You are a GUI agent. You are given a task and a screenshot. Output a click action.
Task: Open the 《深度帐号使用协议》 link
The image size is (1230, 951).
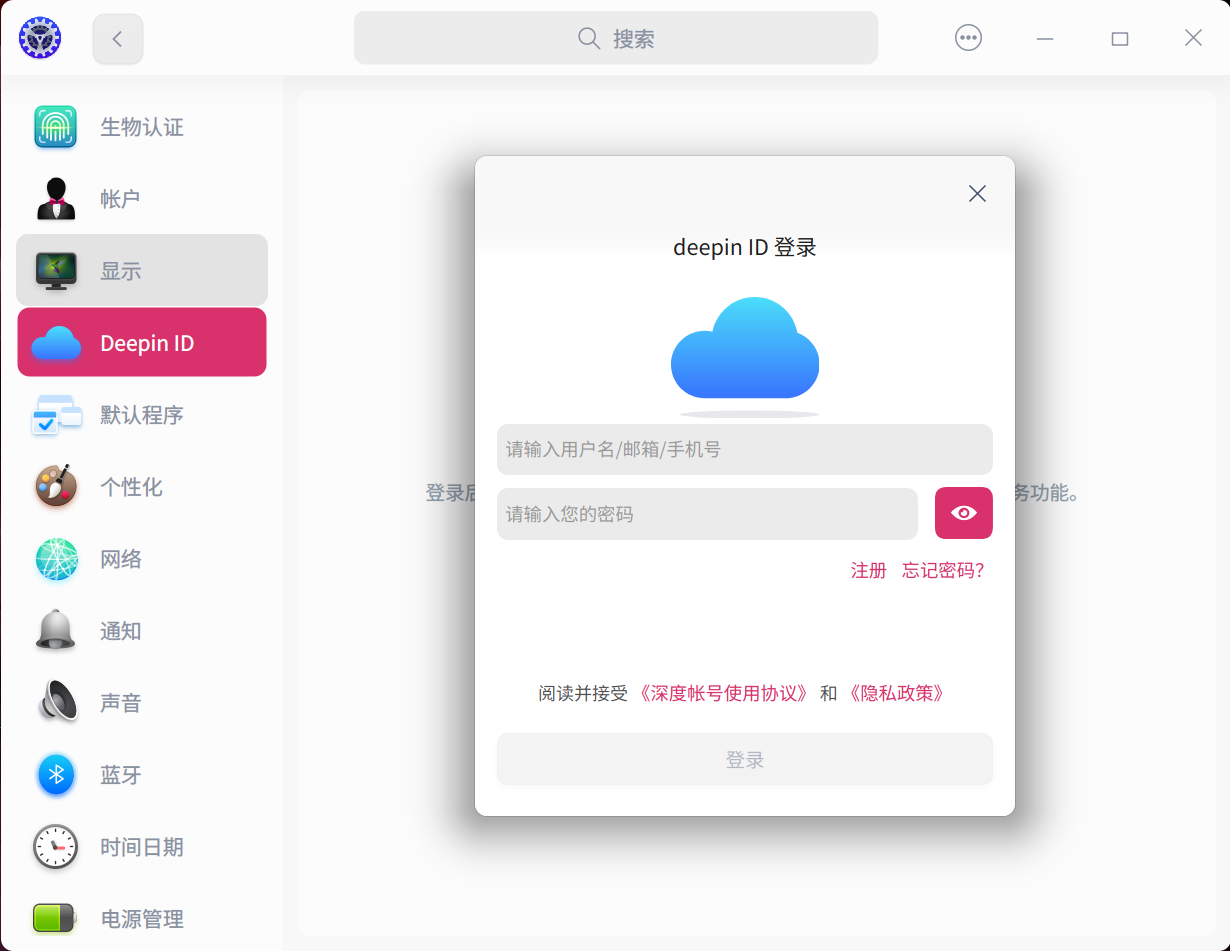(x=723, y=693)
